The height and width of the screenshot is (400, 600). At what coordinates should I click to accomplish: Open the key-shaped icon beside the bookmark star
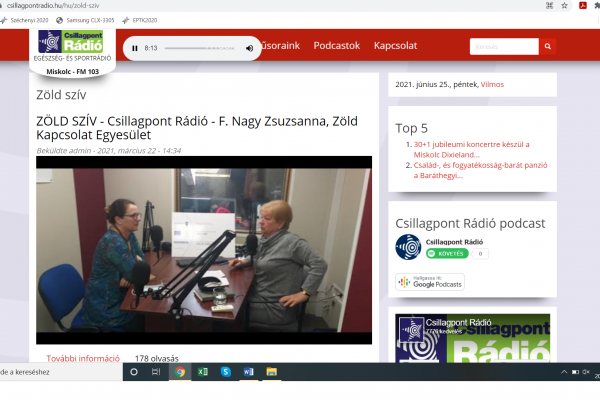point(549,5)
